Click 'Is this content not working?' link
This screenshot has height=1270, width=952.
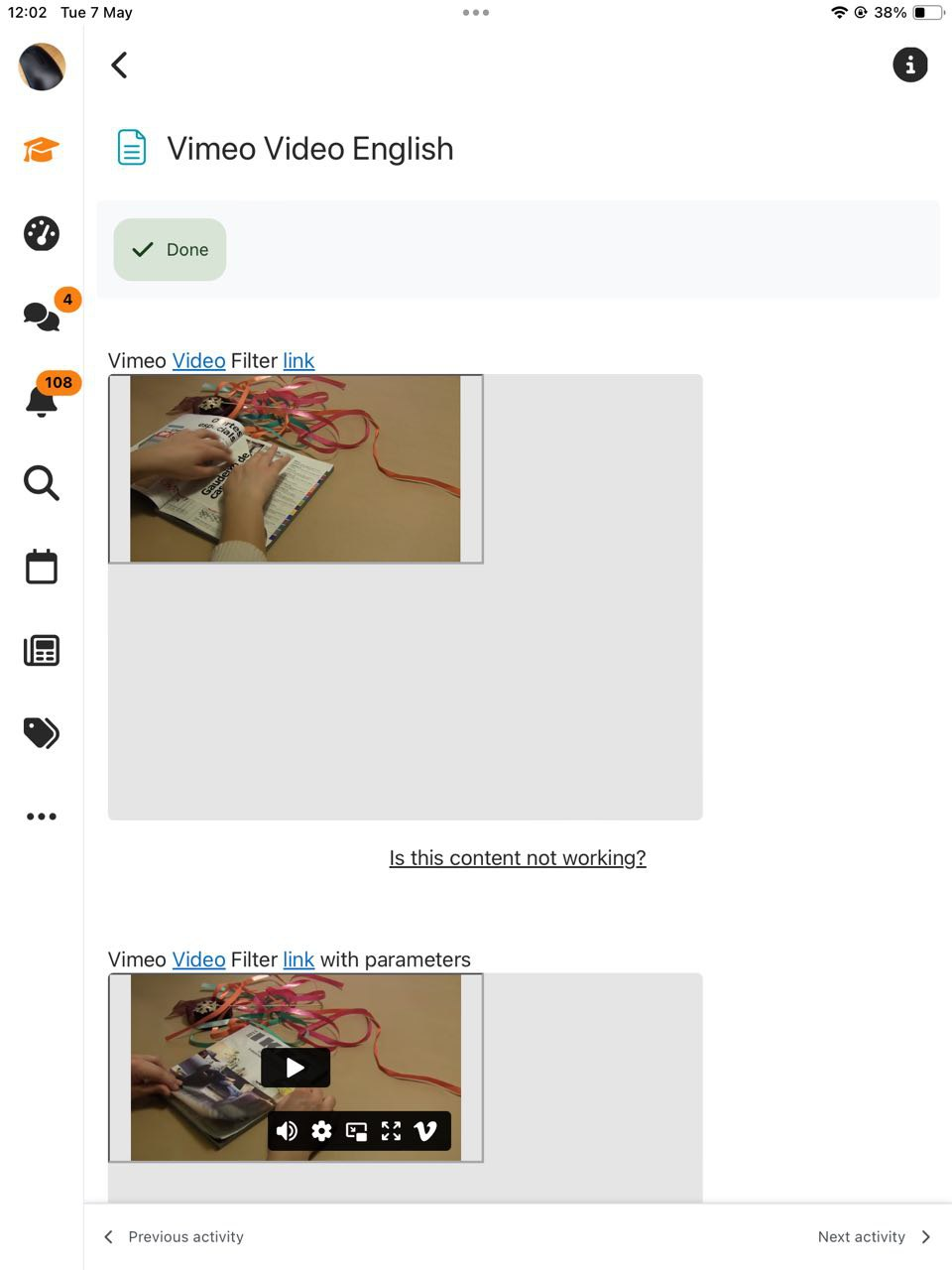pos(518,858)
